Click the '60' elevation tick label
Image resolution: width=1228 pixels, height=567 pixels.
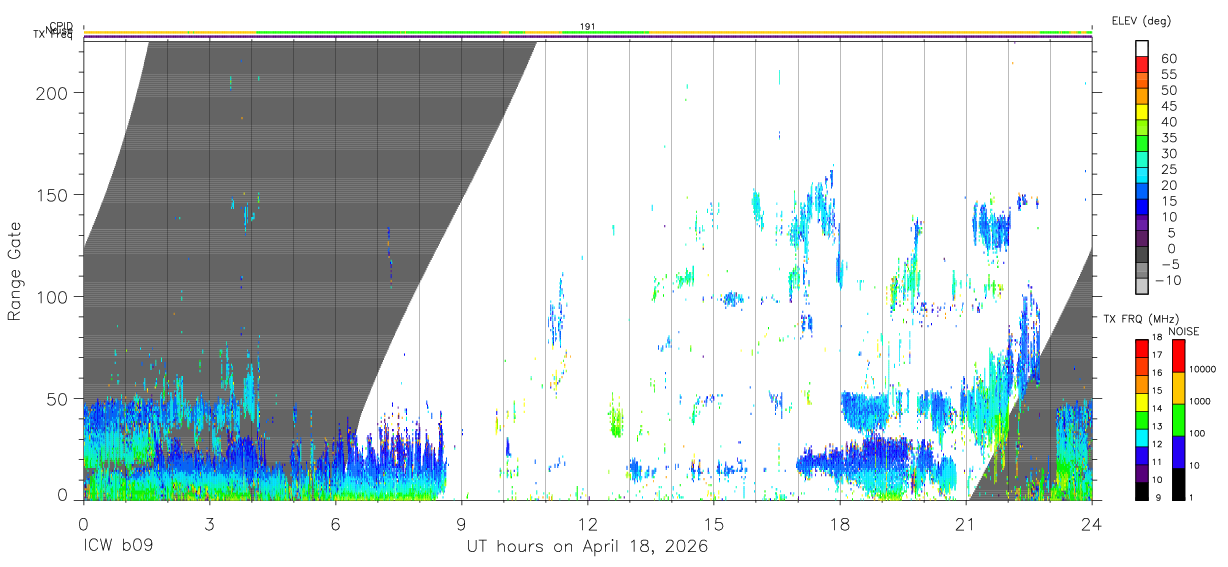(x=1168, y=59)
